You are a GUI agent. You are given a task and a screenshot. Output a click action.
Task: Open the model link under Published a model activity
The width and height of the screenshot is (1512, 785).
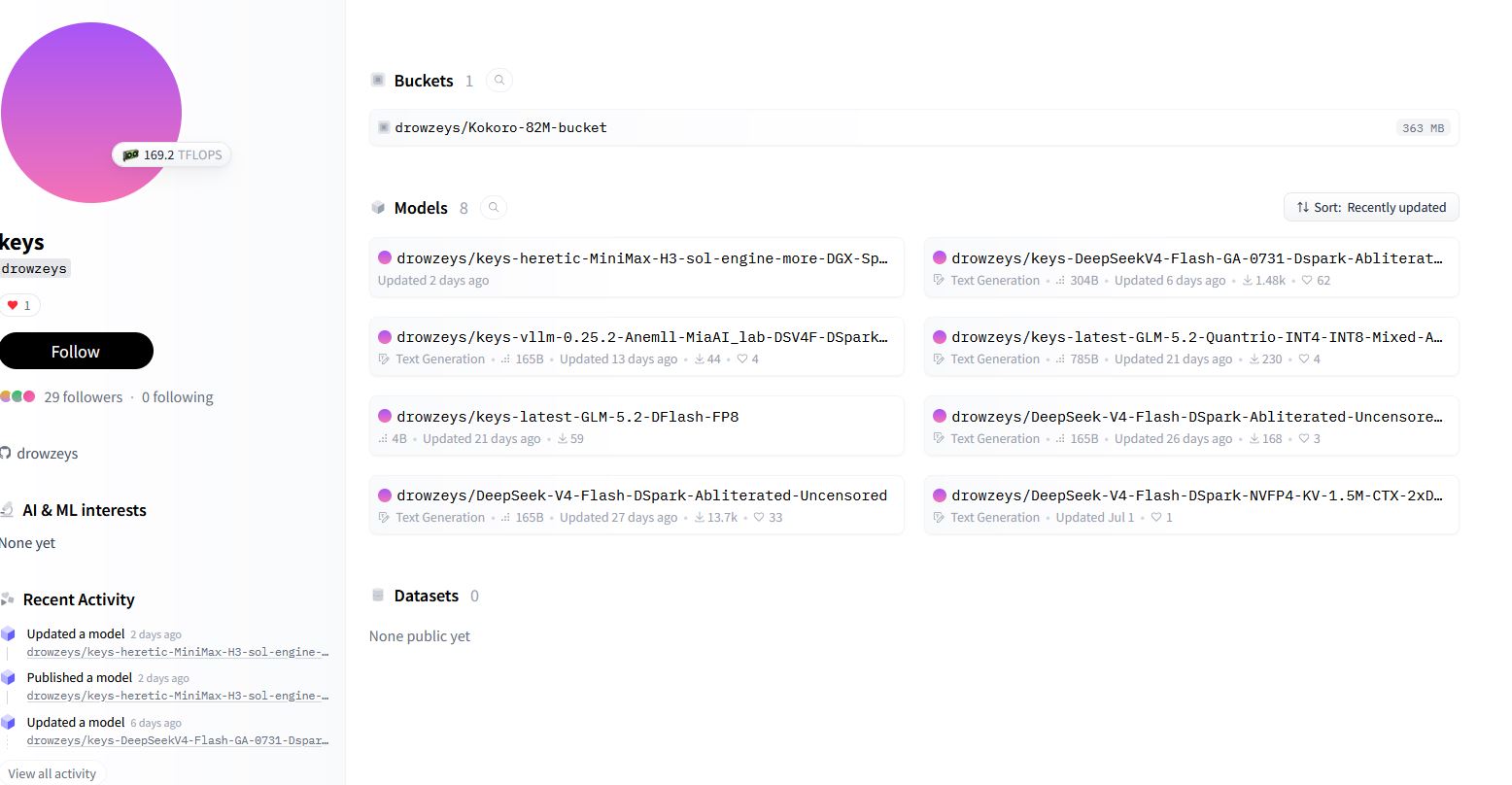point(178,696)
